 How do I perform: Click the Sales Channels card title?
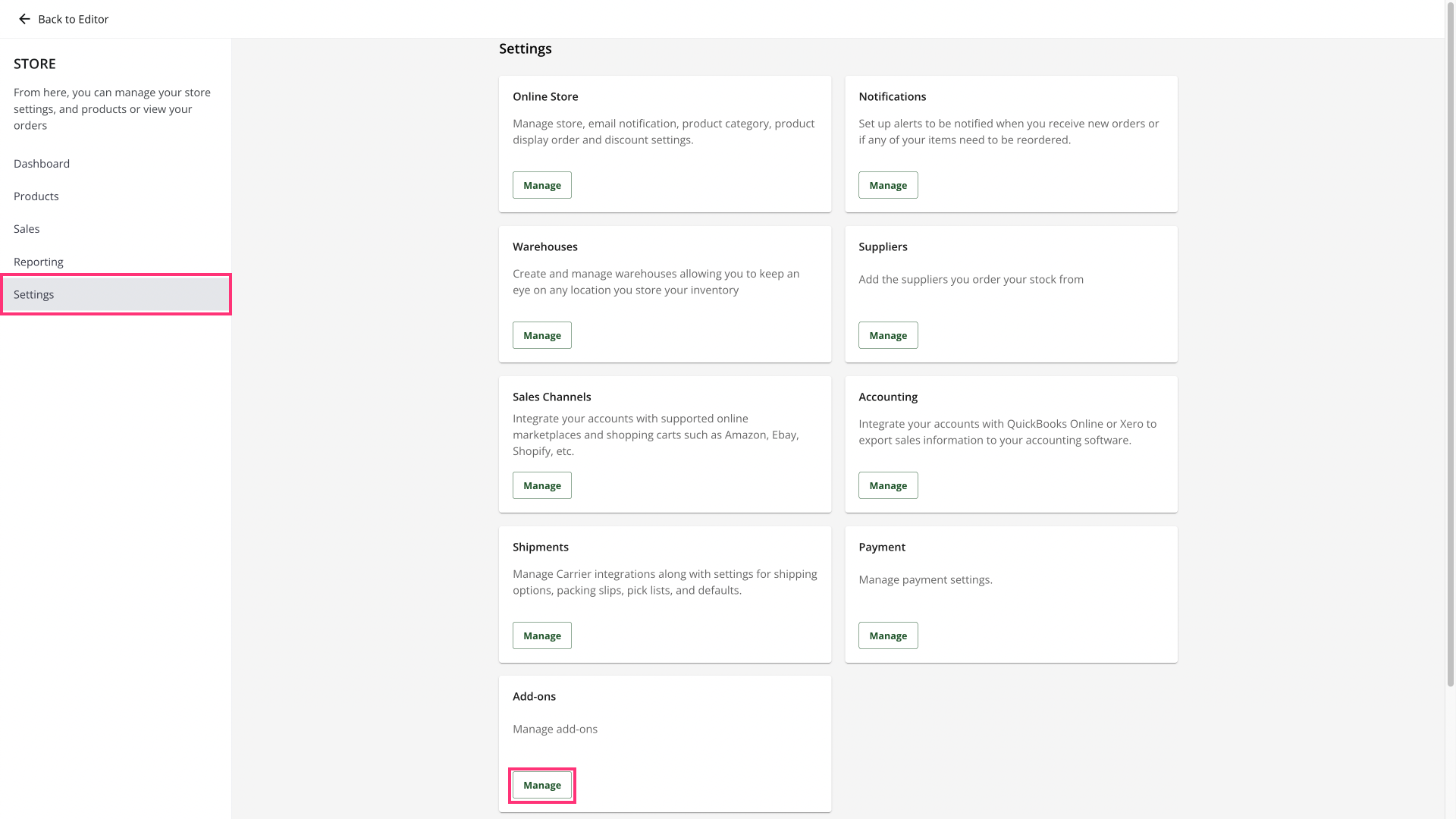(x=551, y=397)
